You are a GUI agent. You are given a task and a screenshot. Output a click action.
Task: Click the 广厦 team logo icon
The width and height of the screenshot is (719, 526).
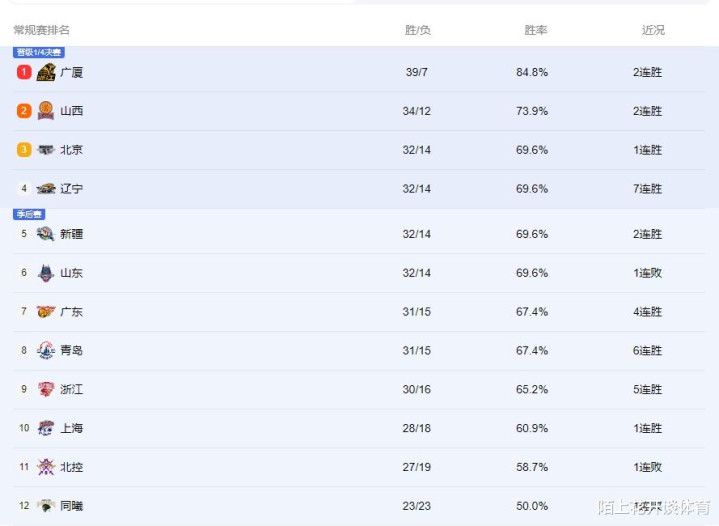click(x=46, y=72)
